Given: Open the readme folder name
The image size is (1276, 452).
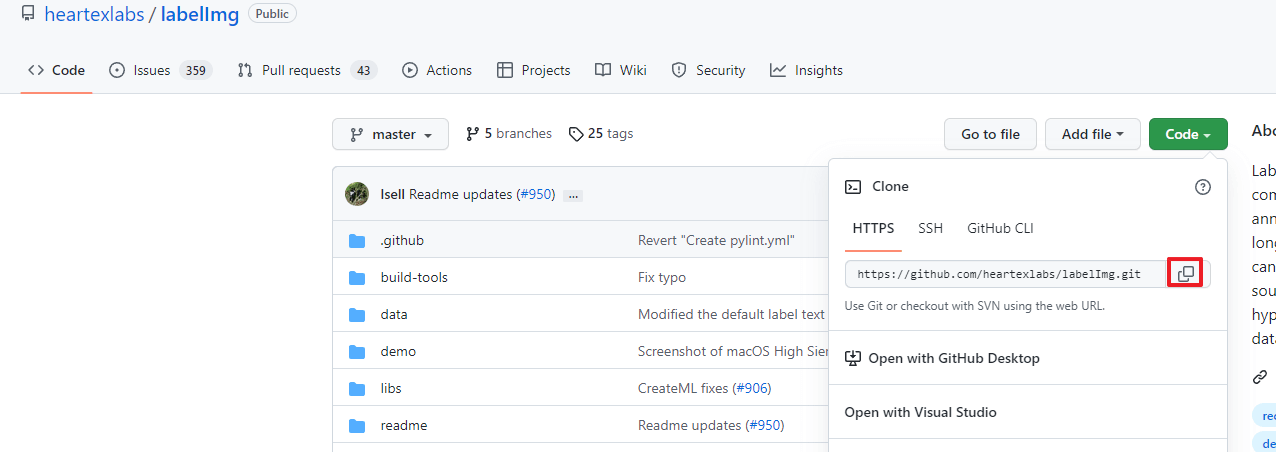Looking at the screenshot, I should [404, 425].
